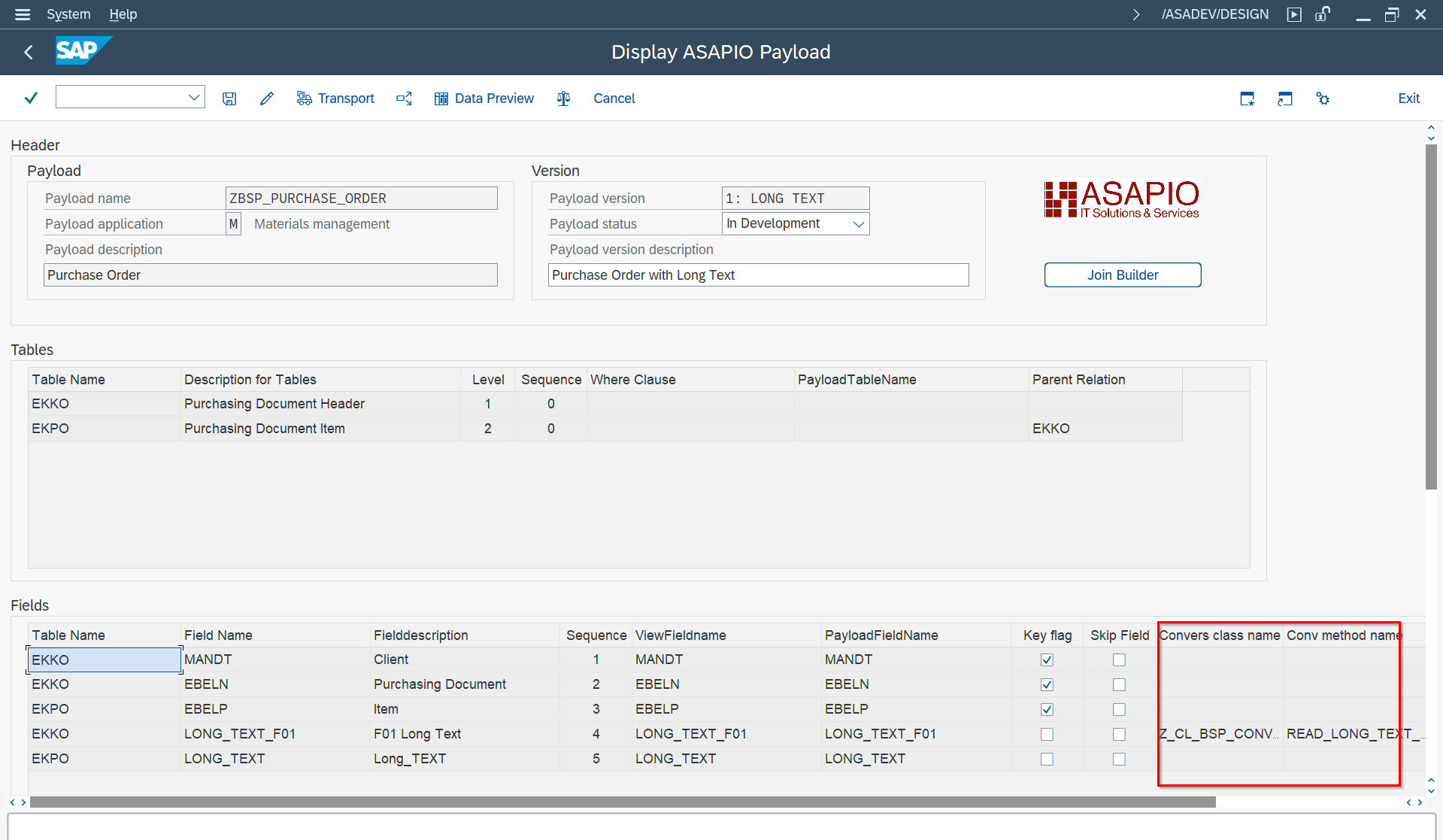Screen dimensions: 1443x840
Task: Click the Convers class name column header
Action: (1220, 635)
